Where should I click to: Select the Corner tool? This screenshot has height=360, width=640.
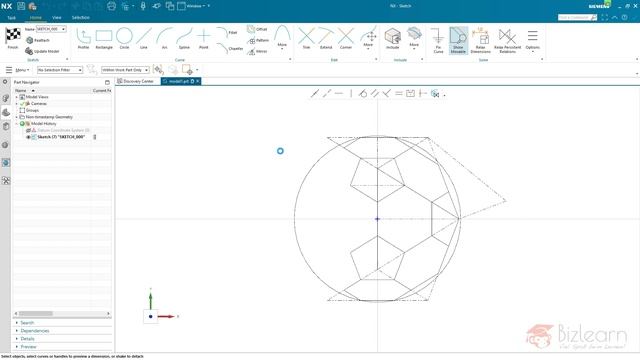click(x=346, y=39)
